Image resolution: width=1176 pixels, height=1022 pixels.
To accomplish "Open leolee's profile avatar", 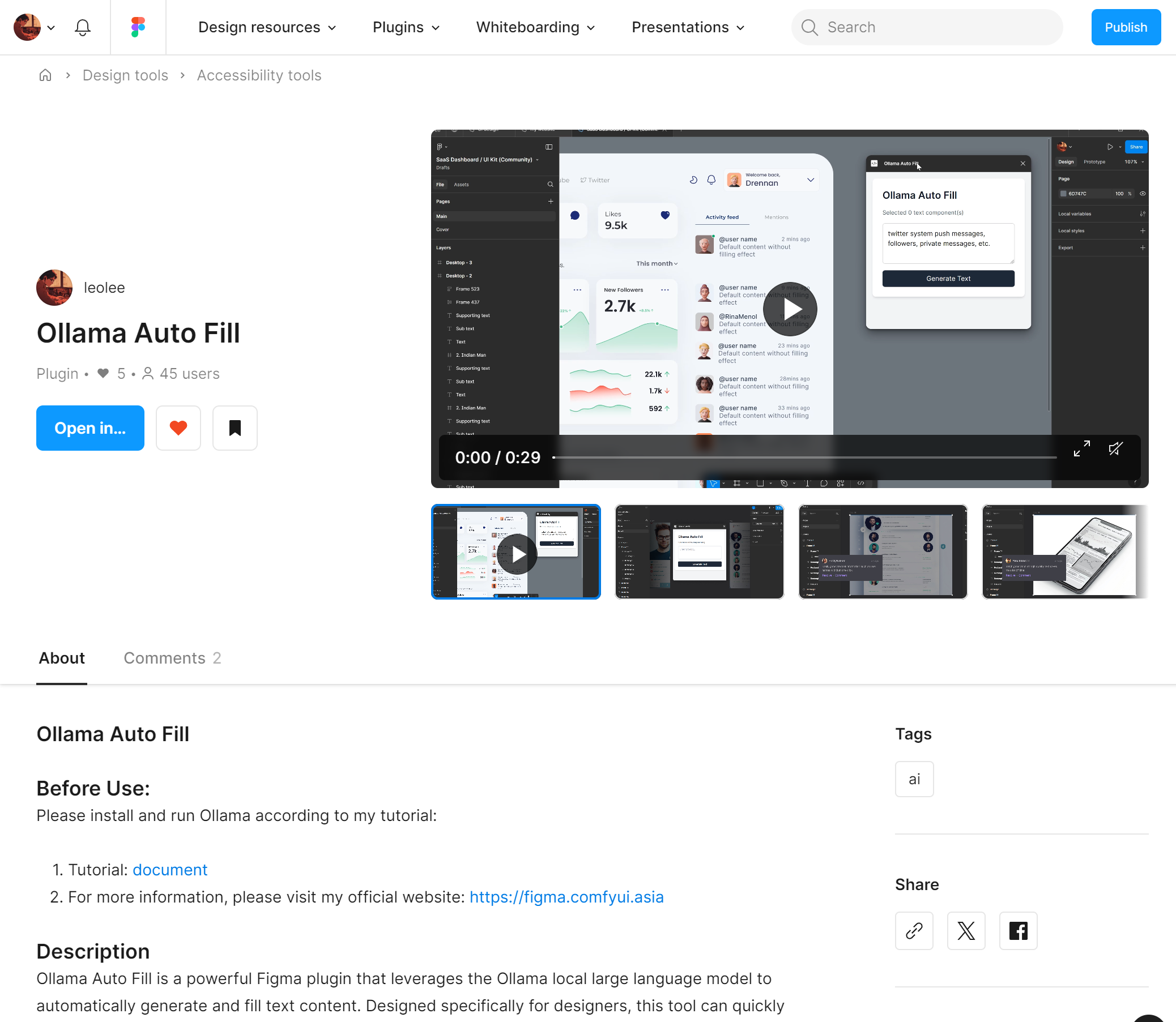I will pos(54,288).
